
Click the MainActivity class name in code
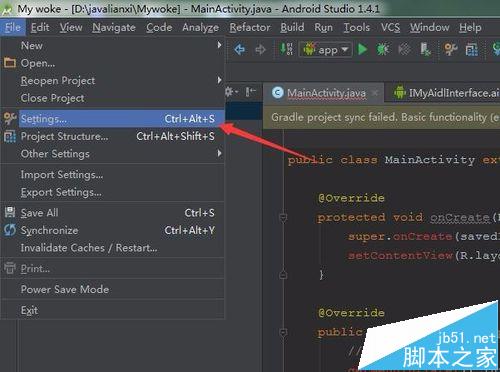pos(430,160)
